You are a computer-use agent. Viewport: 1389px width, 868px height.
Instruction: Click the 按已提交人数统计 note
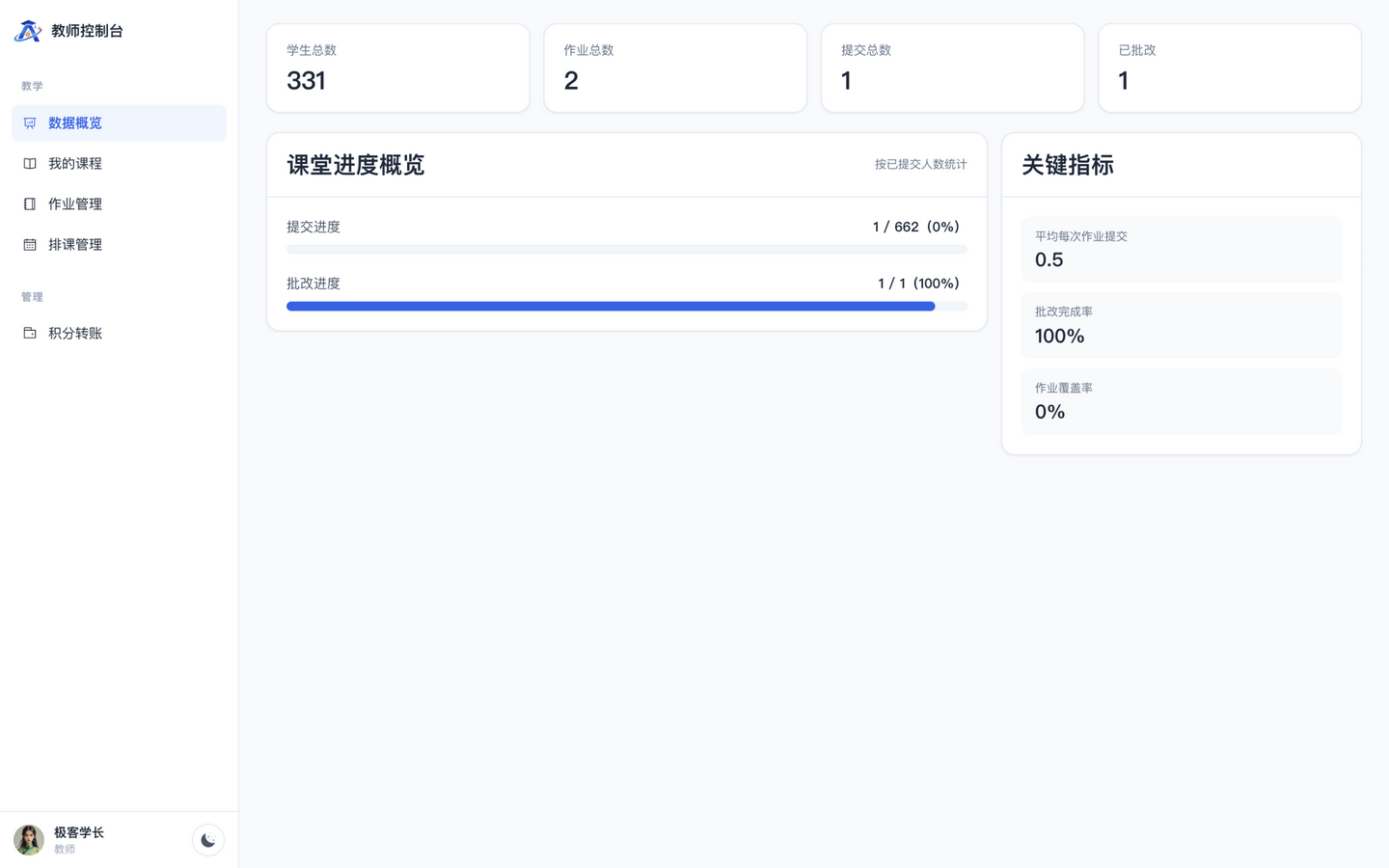tap(921, 165)
